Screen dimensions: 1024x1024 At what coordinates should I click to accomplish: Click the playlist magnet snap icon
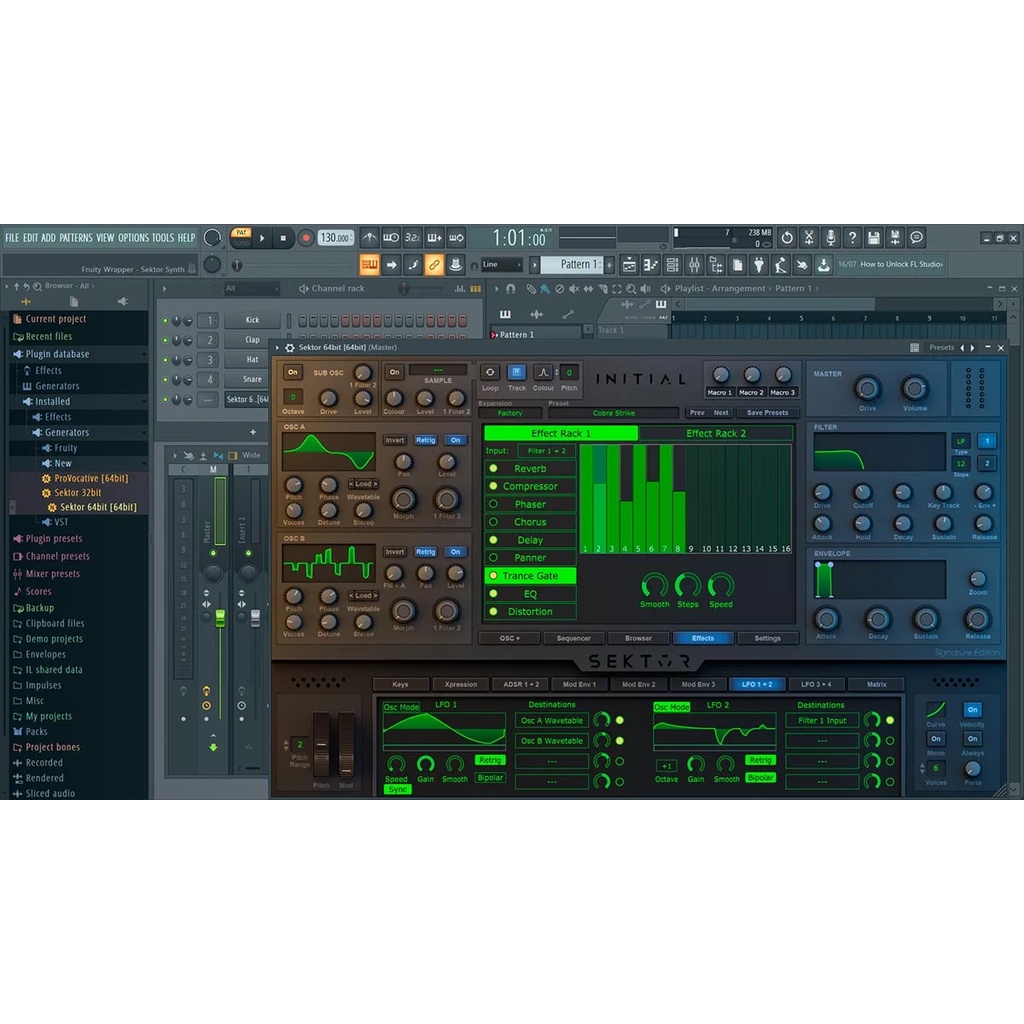(511, 288)
